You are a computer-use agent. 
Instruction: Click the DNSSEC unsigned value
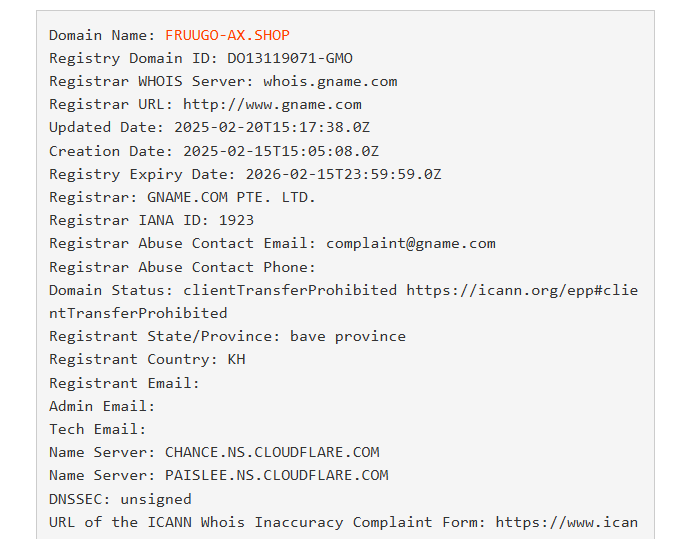pyautogui.click(x=156, y=499)
